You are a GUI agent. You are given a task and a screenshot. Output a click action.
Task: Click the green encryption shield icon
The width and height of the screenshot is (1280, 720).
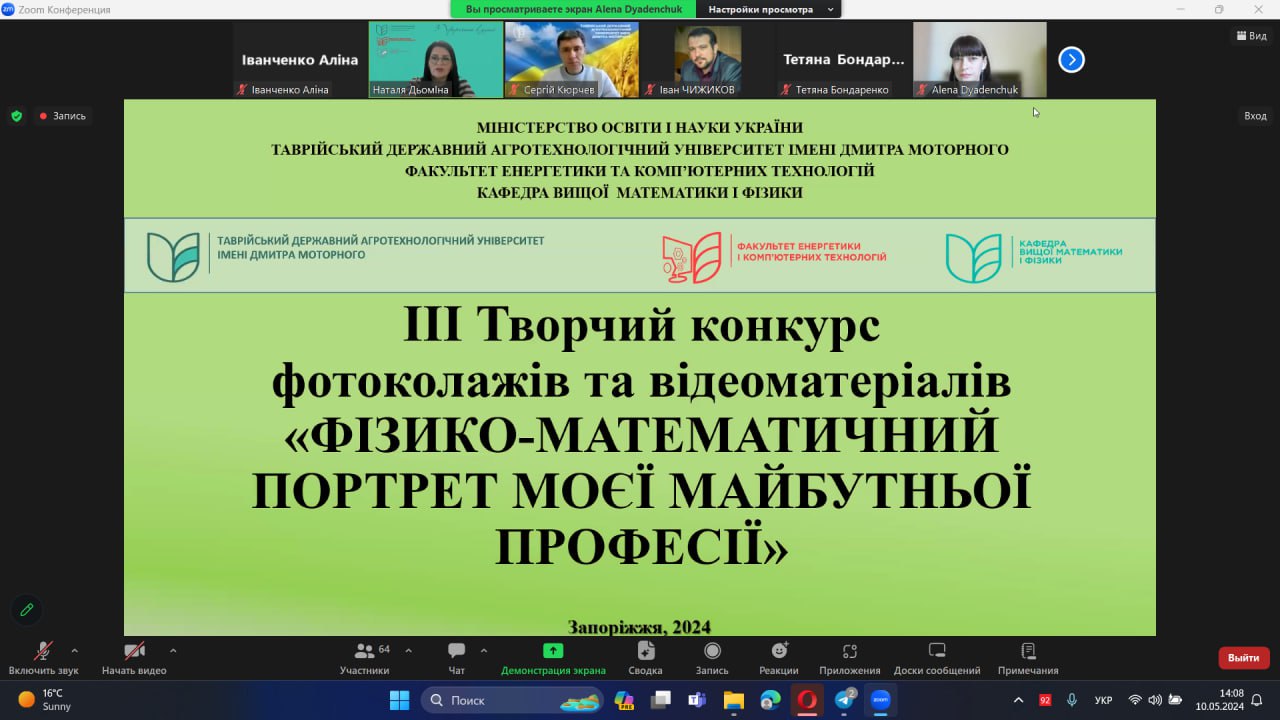click(16, 116)
